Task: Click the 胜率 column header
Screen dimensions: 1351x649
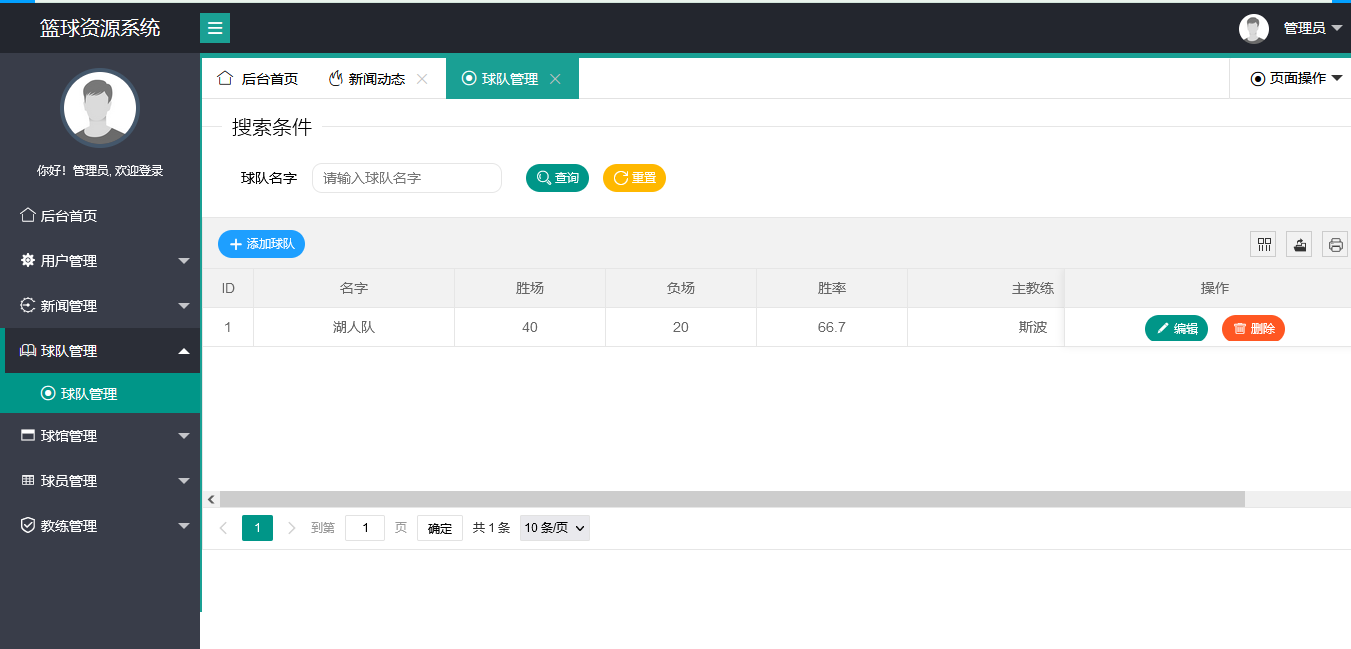Action: [832, 288]
